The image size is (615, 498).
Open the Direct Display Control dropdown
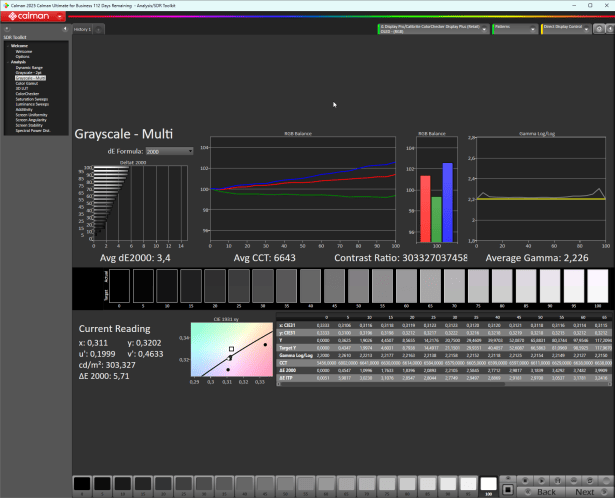point(586,29)
